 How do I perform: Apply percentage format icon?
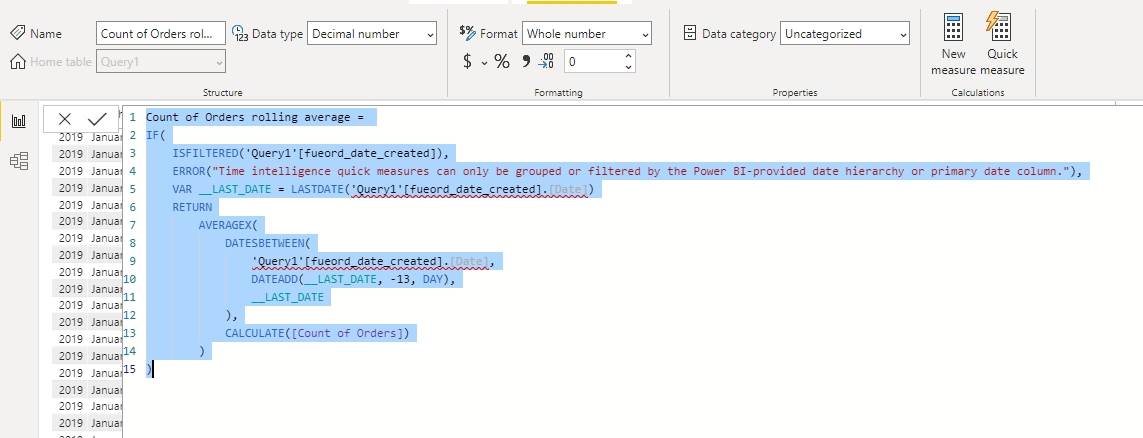coord(502,62)
